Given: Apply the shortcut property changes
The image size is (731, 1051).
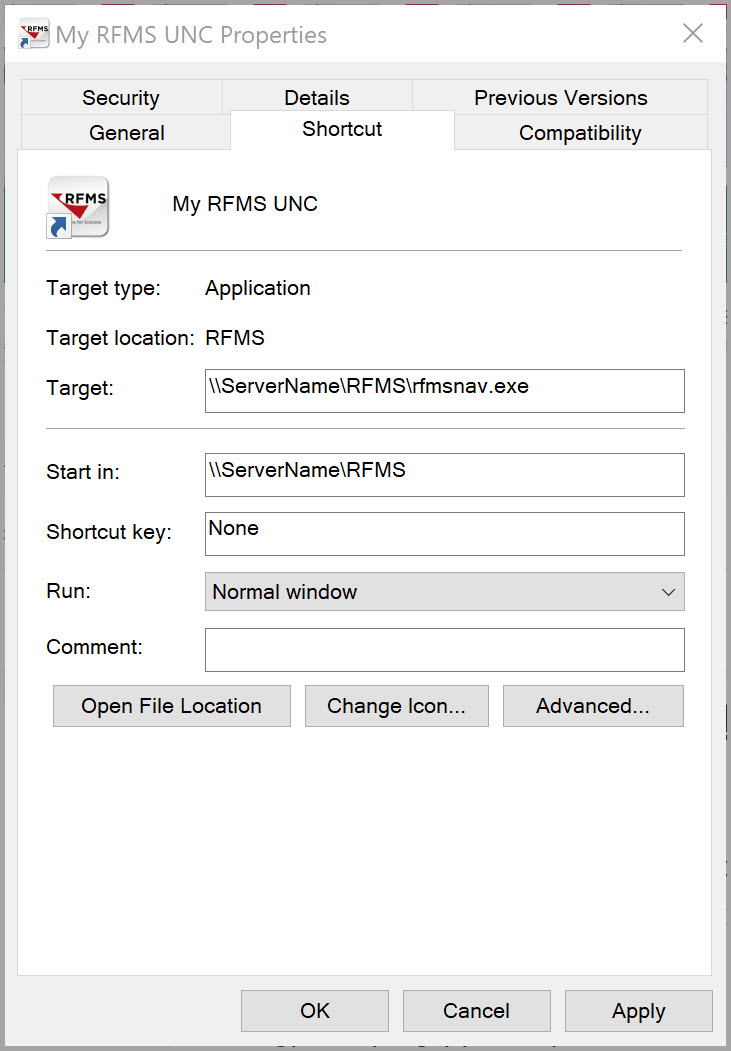Looking at the screenshot, I should click(x=639, y=1011).
